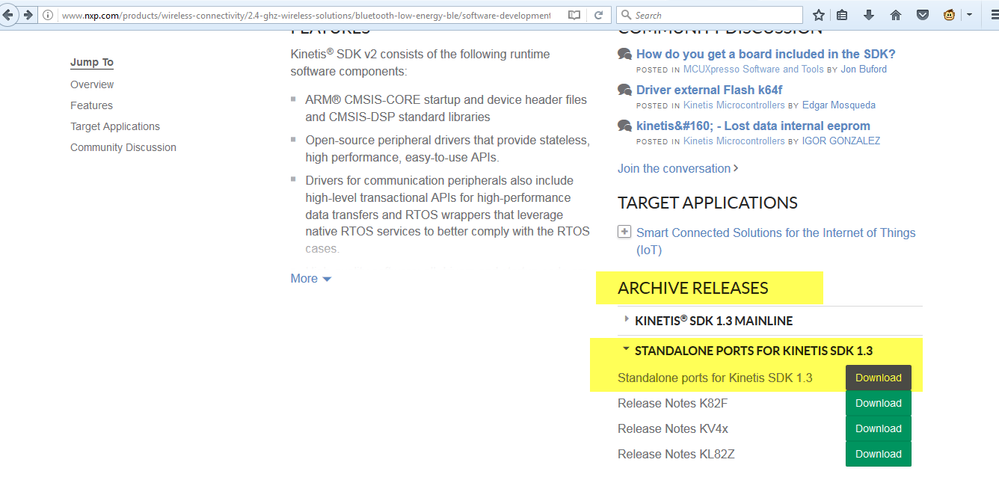Screen dimensions: 999x480
Task: Jump to the Overview section
Action: [x=92, y=85]
